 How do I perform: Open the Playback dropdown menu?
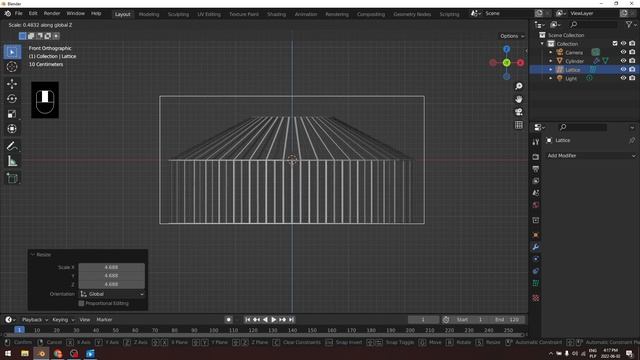pos(35,320)
